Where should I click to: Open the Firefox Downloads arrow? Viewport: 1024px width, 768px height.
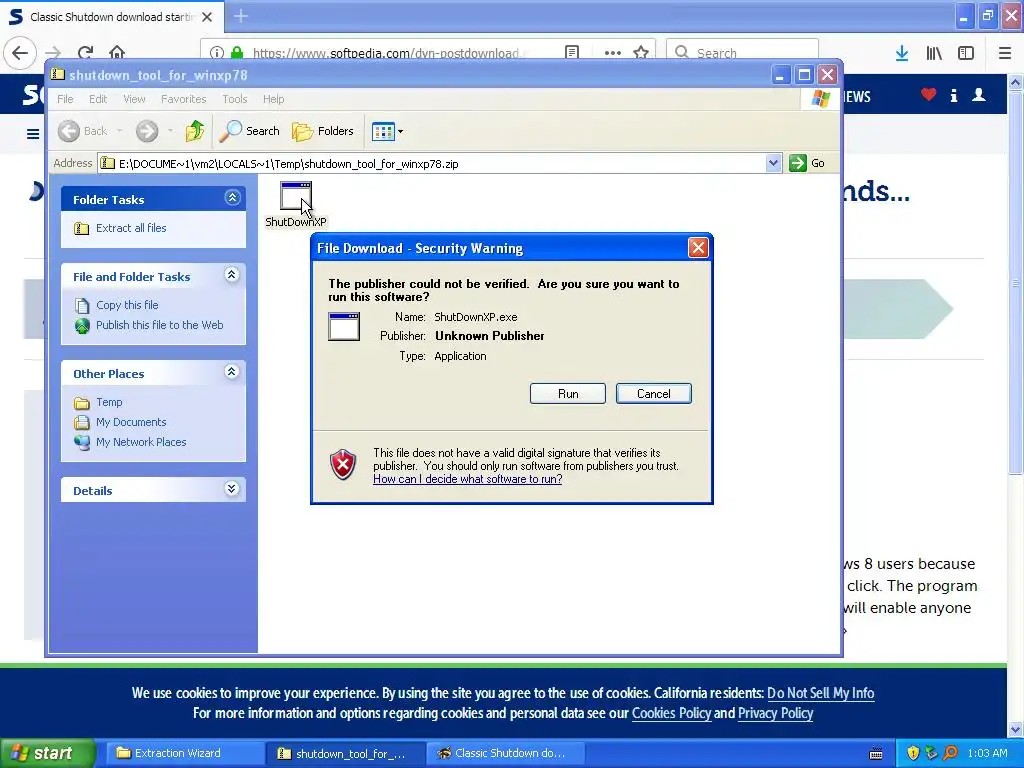902,53
